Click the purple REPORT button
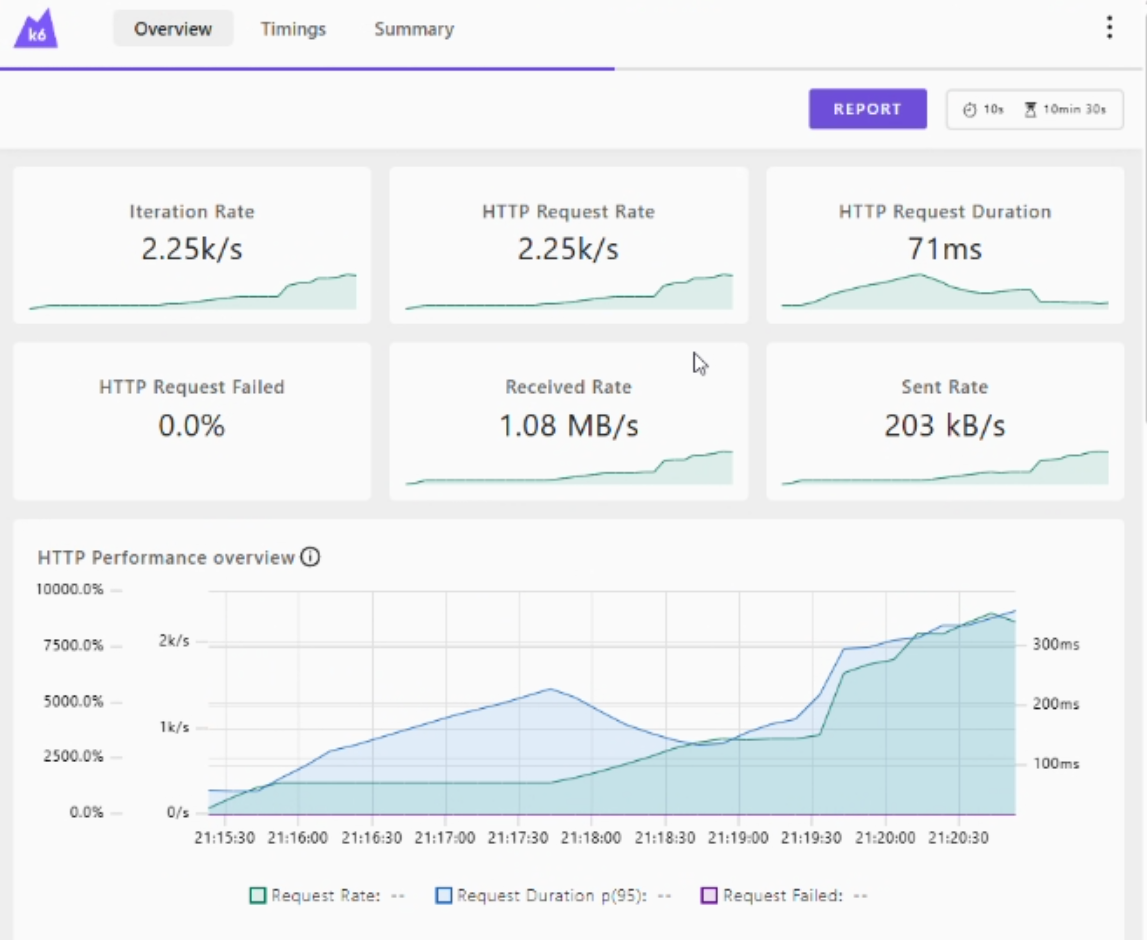The image size is (1147, 940). 868,109
